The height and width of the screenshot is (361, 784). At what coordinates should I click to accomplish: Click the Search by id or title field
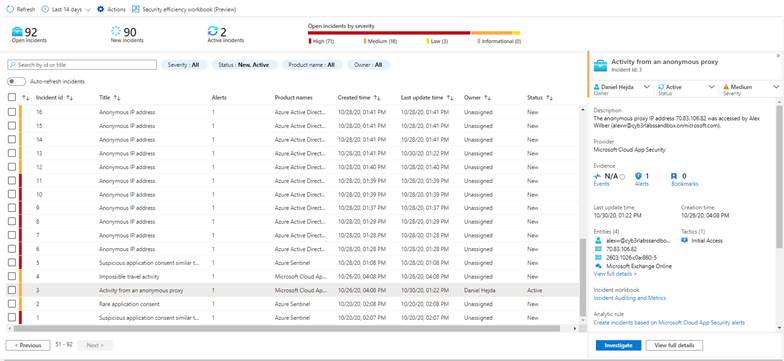click(x=82, y=65)
